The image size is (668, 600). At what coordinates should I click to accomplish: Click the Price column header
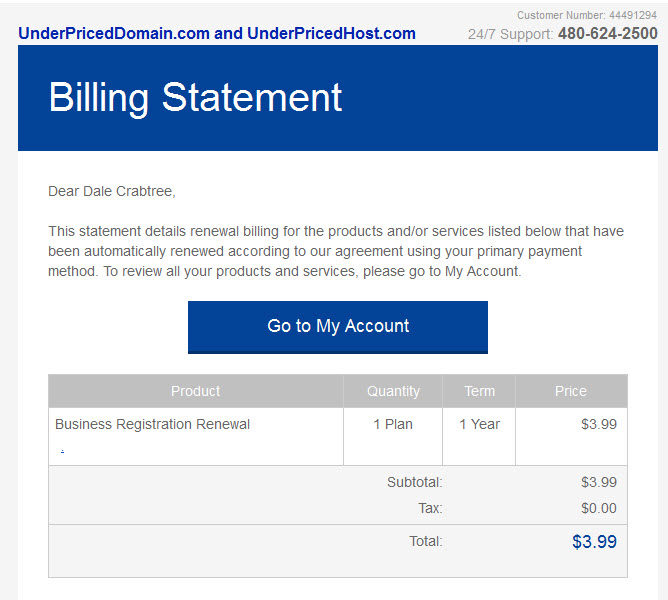coord(571,391)
